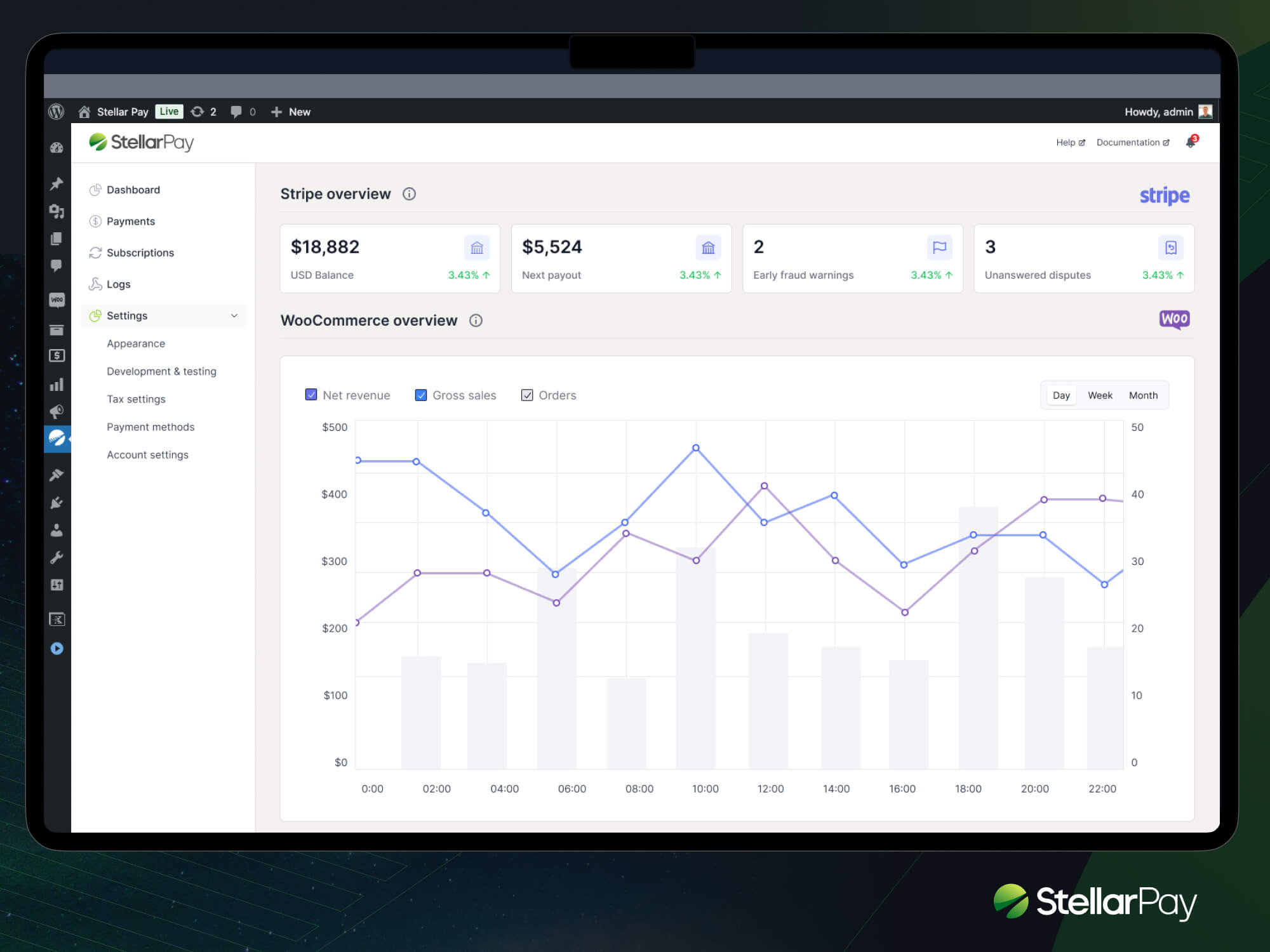This screenshot has height=952, width=1270.
Task: Click the Live status badge
Action: (x=169, y=112)
